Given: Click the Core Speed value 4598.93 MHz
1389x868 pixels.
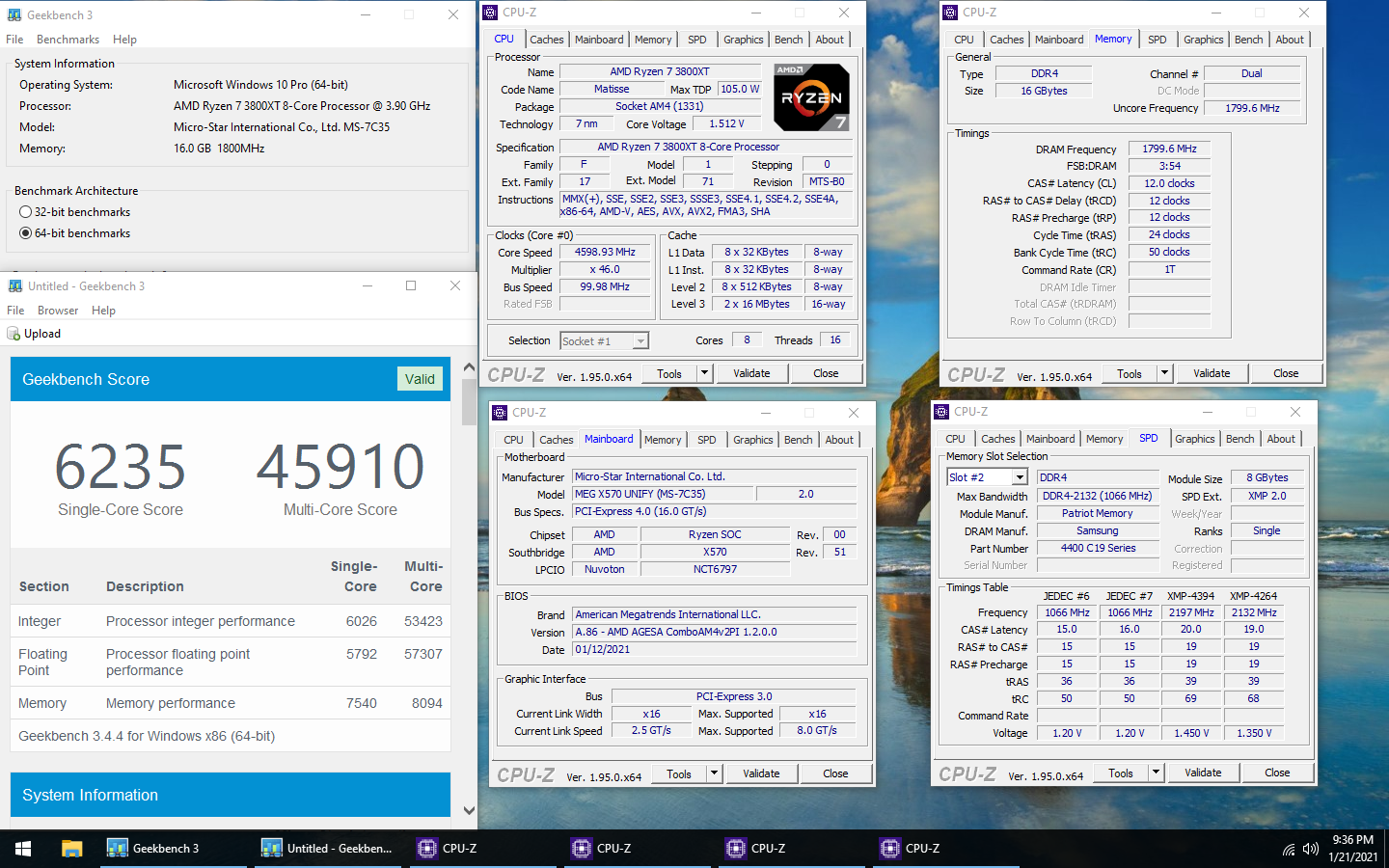Looking at the screenshot, I should 605,253.
